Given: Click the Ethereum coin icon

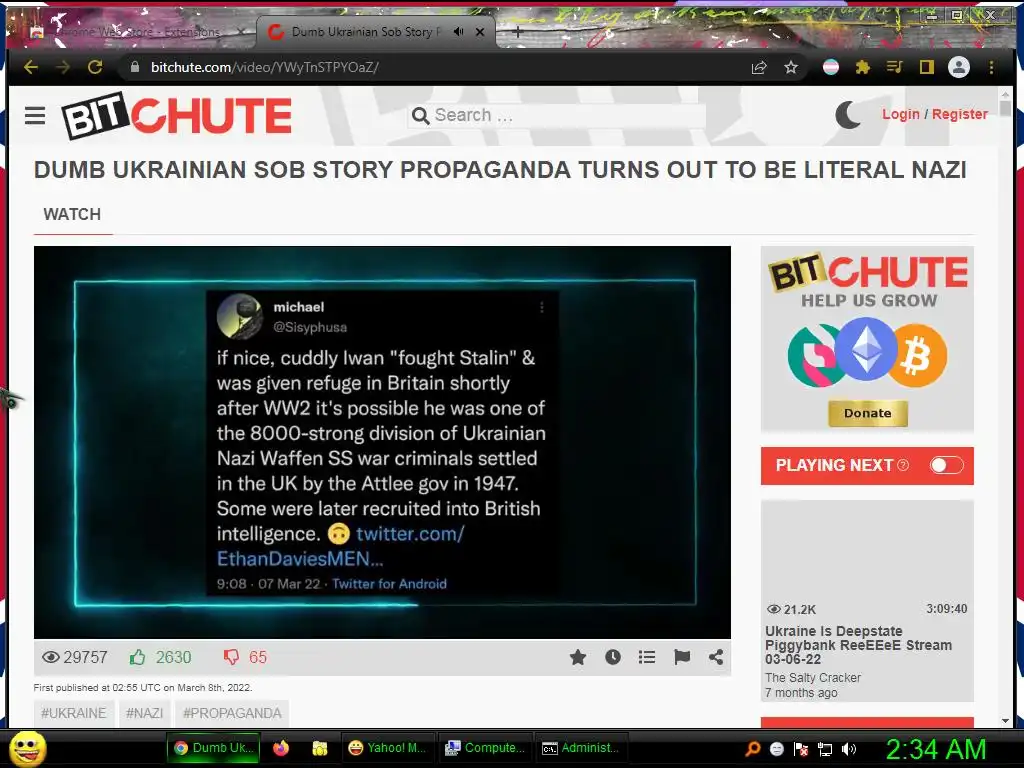Looking at the screenshot, I should click(866, 350).
